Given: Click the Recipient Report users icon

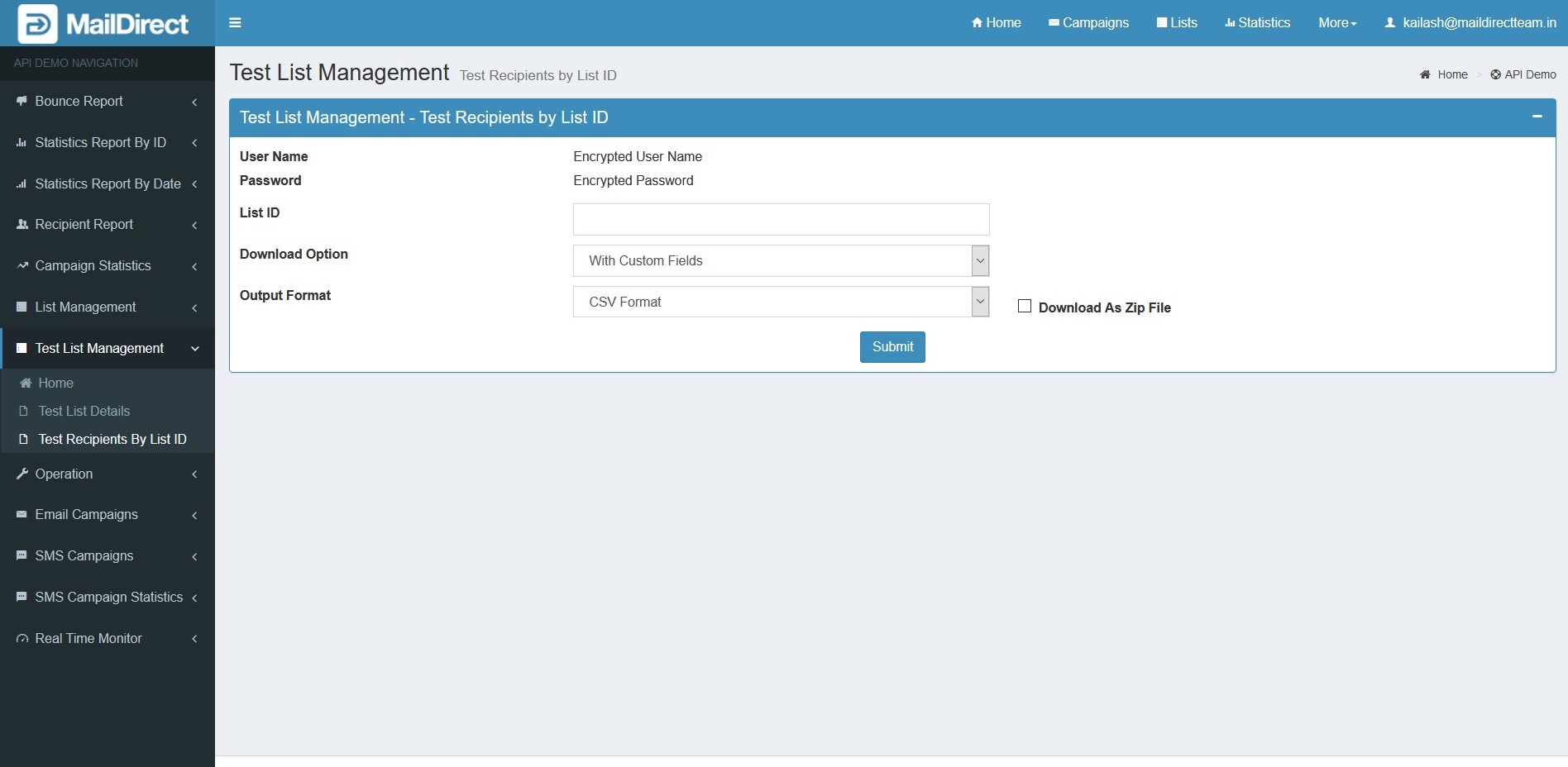Looking at the screenshot, I should 22,225.
